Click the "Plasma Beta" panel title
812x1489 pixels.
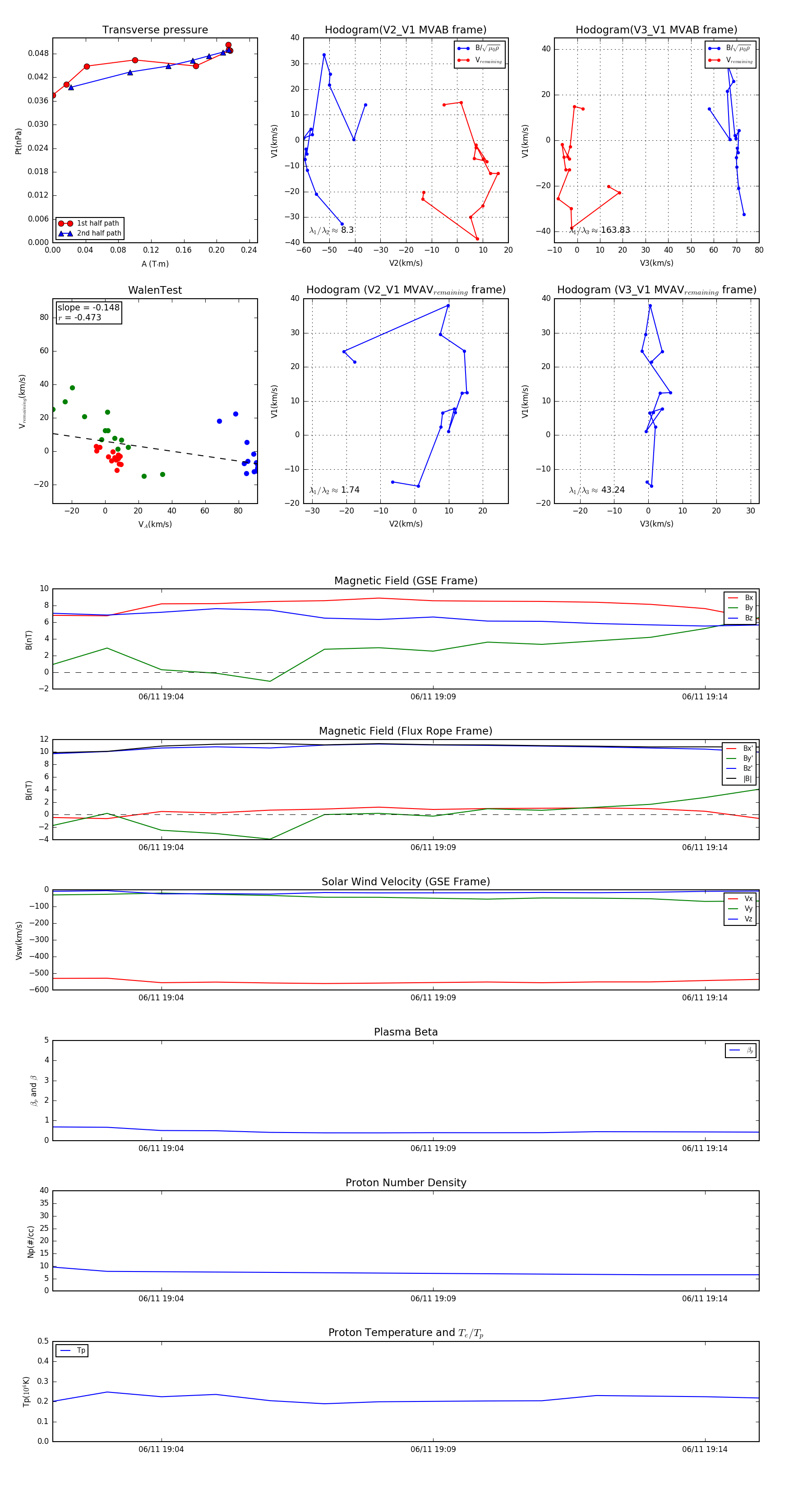(406, 1032)
